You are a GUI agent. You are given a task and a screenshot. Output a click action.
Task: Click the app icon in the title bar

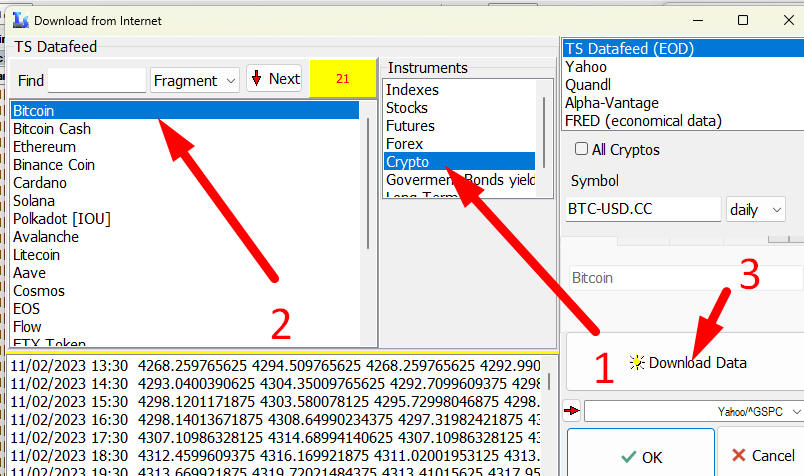pos(18,20)
